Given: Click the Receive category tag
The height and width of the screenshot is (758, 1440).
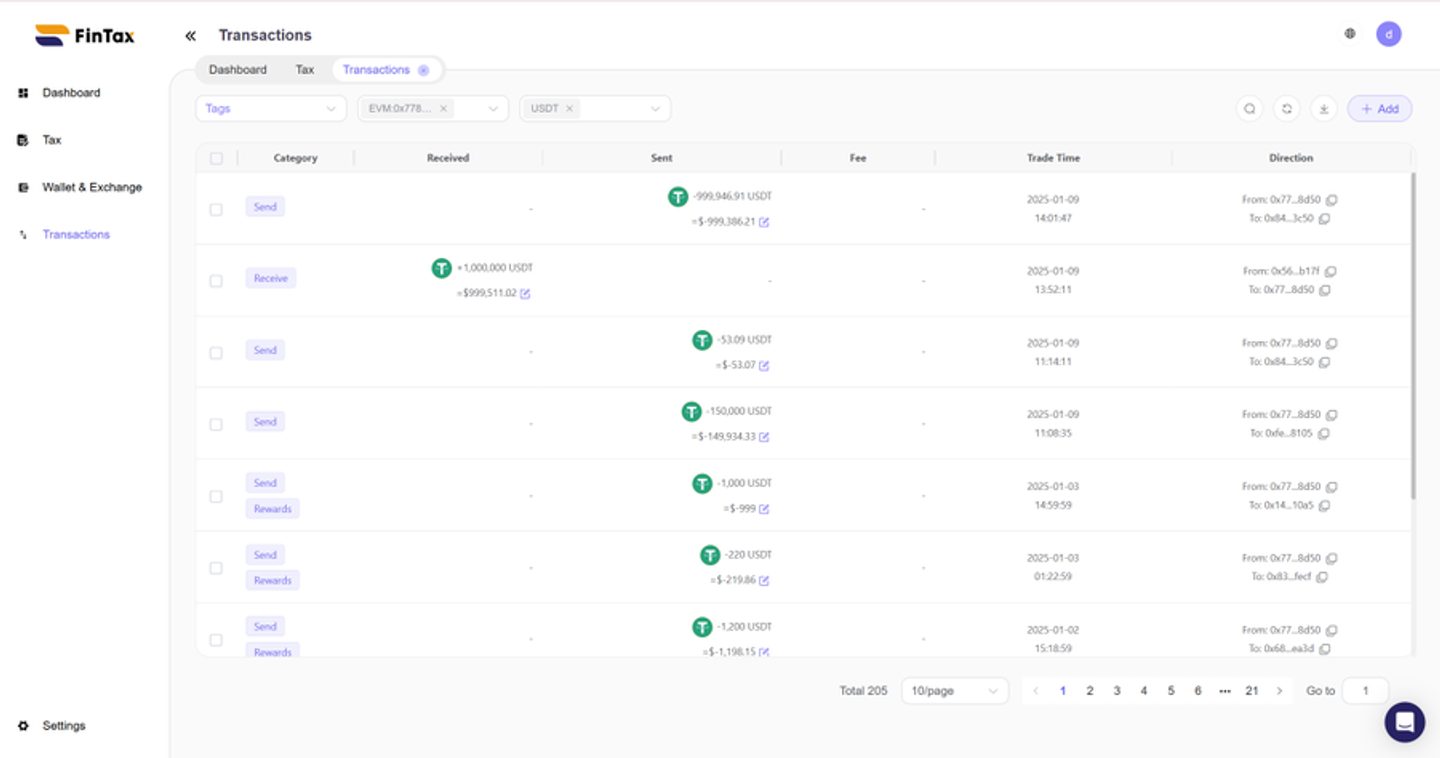Looking at the screenshot, I should 271,279.
